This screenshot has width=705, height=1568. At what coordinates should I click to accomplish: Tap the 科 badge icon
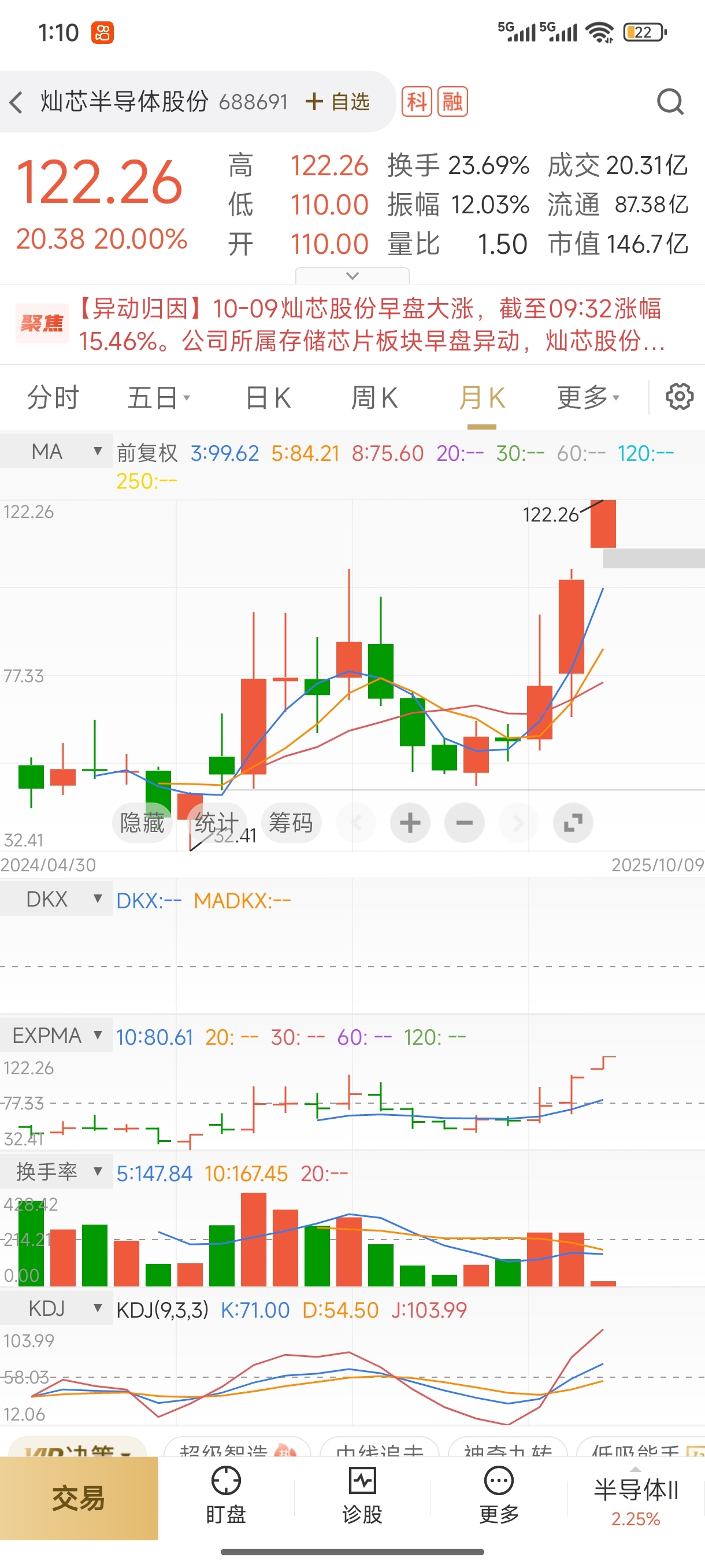click(417, 101)
